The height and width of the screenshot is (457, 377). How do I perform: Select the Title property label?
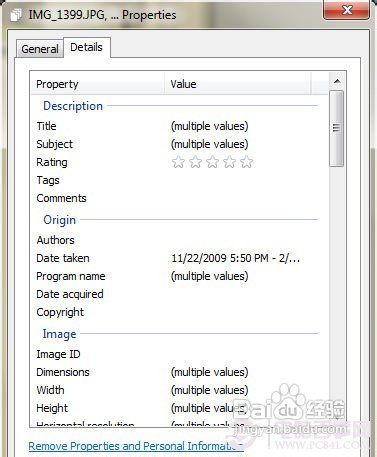click(x=46, y=126)
